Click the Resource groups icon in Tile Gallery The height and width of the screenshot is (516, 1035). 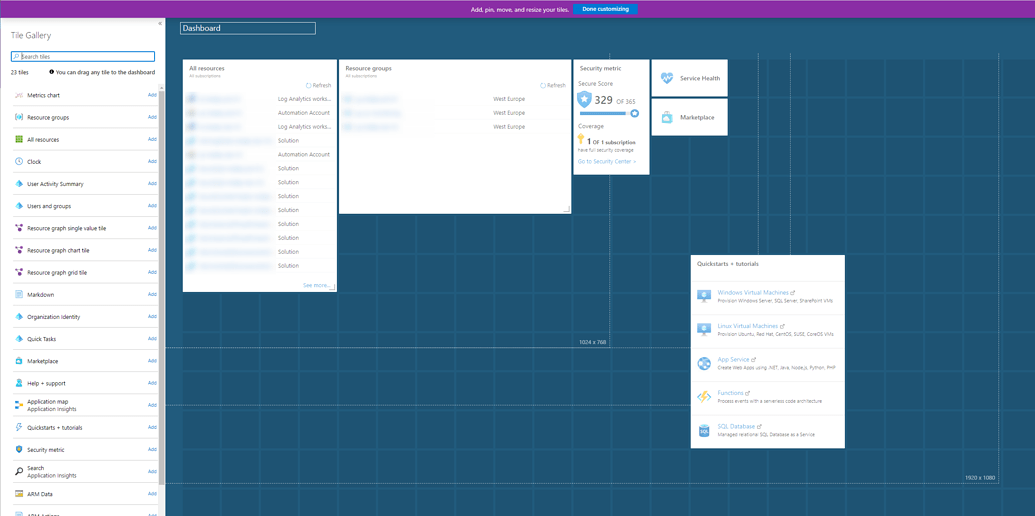point(18,117)
